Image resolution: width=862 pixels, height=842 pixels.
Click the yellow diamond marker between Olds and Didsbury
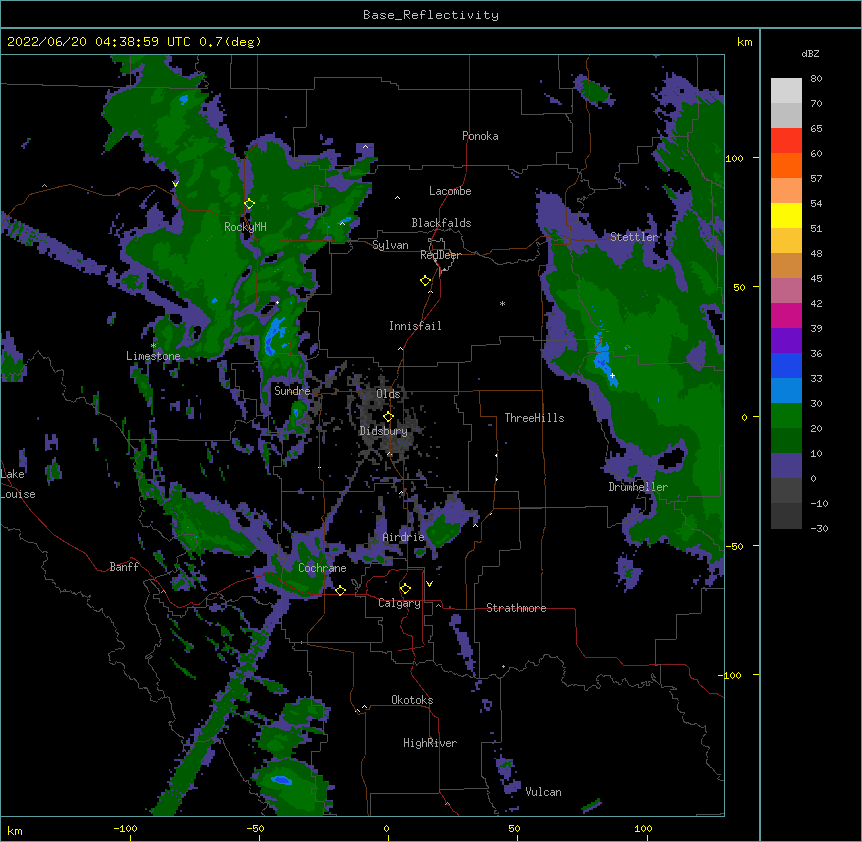tap(389, 417)
